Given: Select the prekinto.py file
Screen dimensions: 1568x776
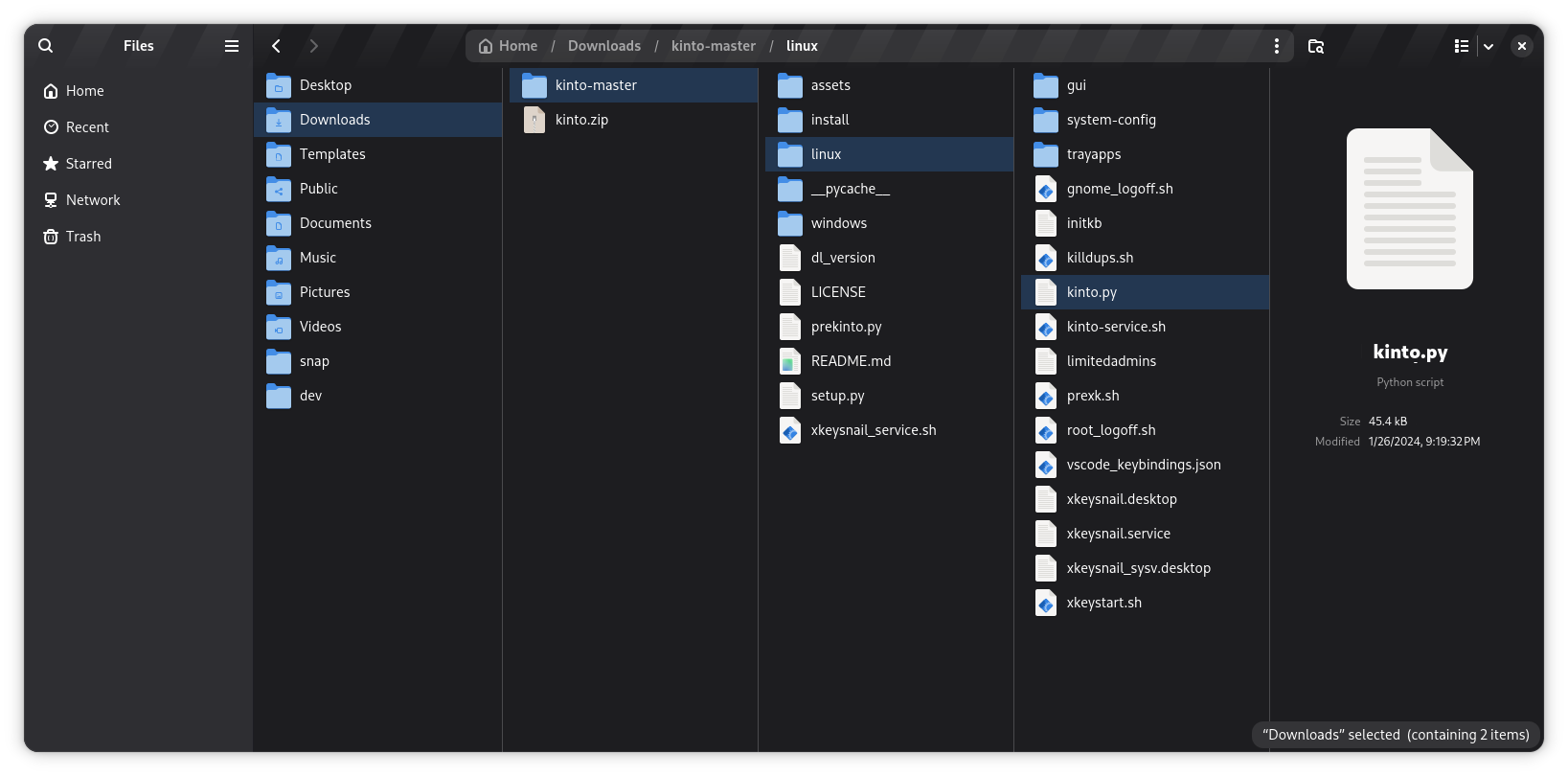Looking at the screenshot, I should click(x=890, y=327).
